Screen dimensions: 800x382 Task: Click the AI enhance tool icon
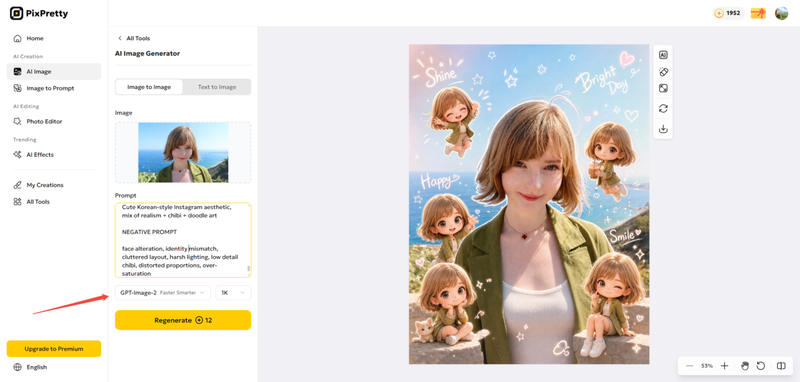(x=663, y=55)
